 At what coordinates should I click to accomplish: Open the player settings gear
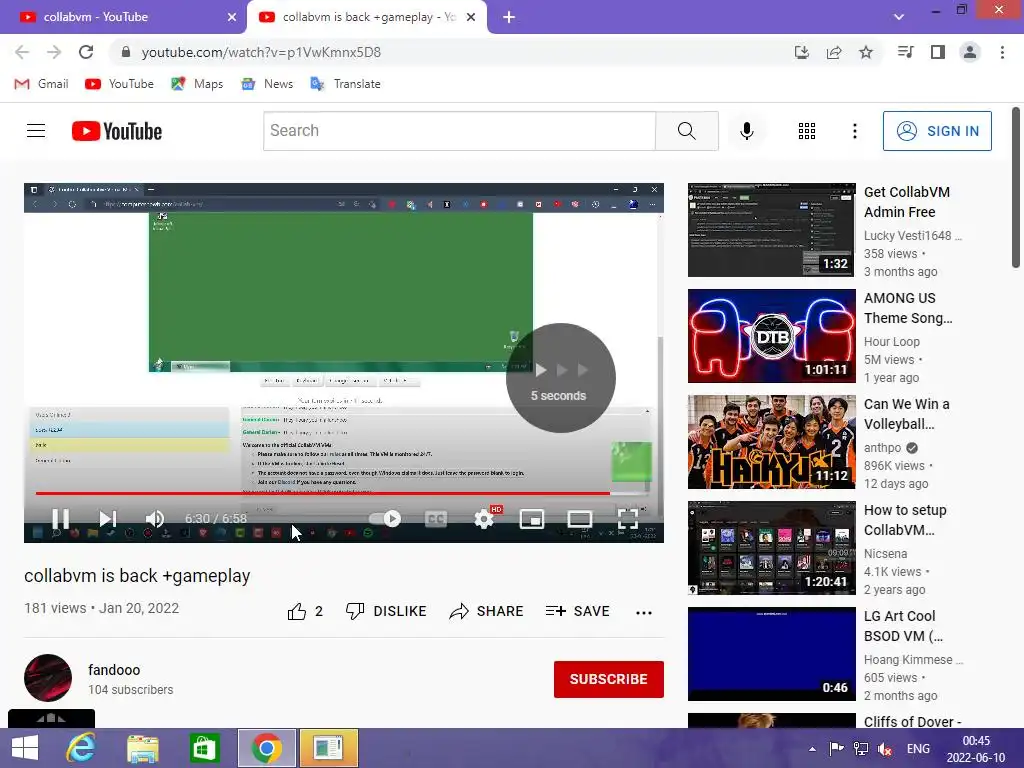tap(484, 519)
